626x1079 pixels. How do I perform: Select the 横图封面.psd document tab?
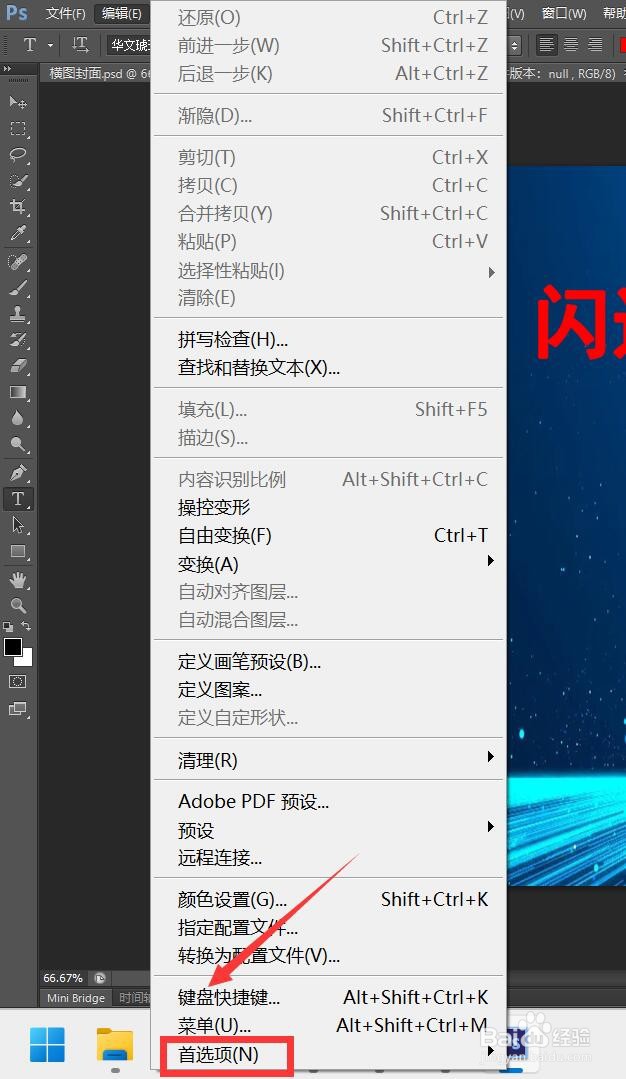(x=96, y=73)
